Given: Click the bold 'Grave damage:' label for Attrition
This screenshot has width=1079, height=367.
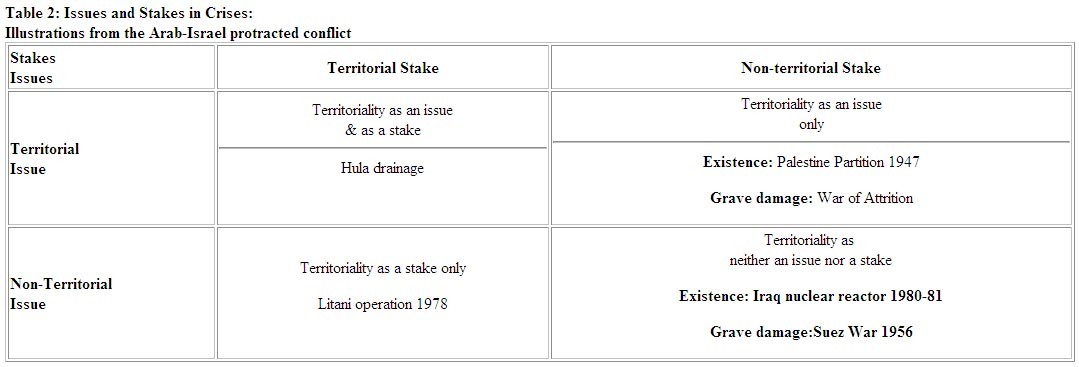Looking at the screenshot, I should pyautogui.click(x=761, y=198).
